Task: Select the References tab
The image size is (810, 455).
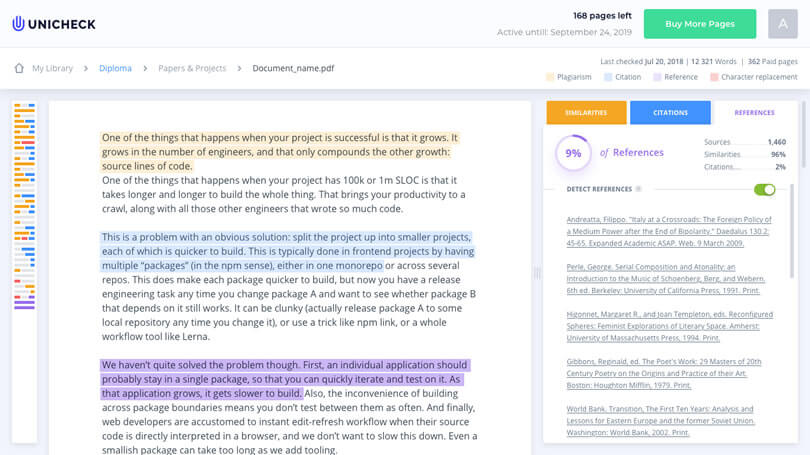Action: pos(754,113)
